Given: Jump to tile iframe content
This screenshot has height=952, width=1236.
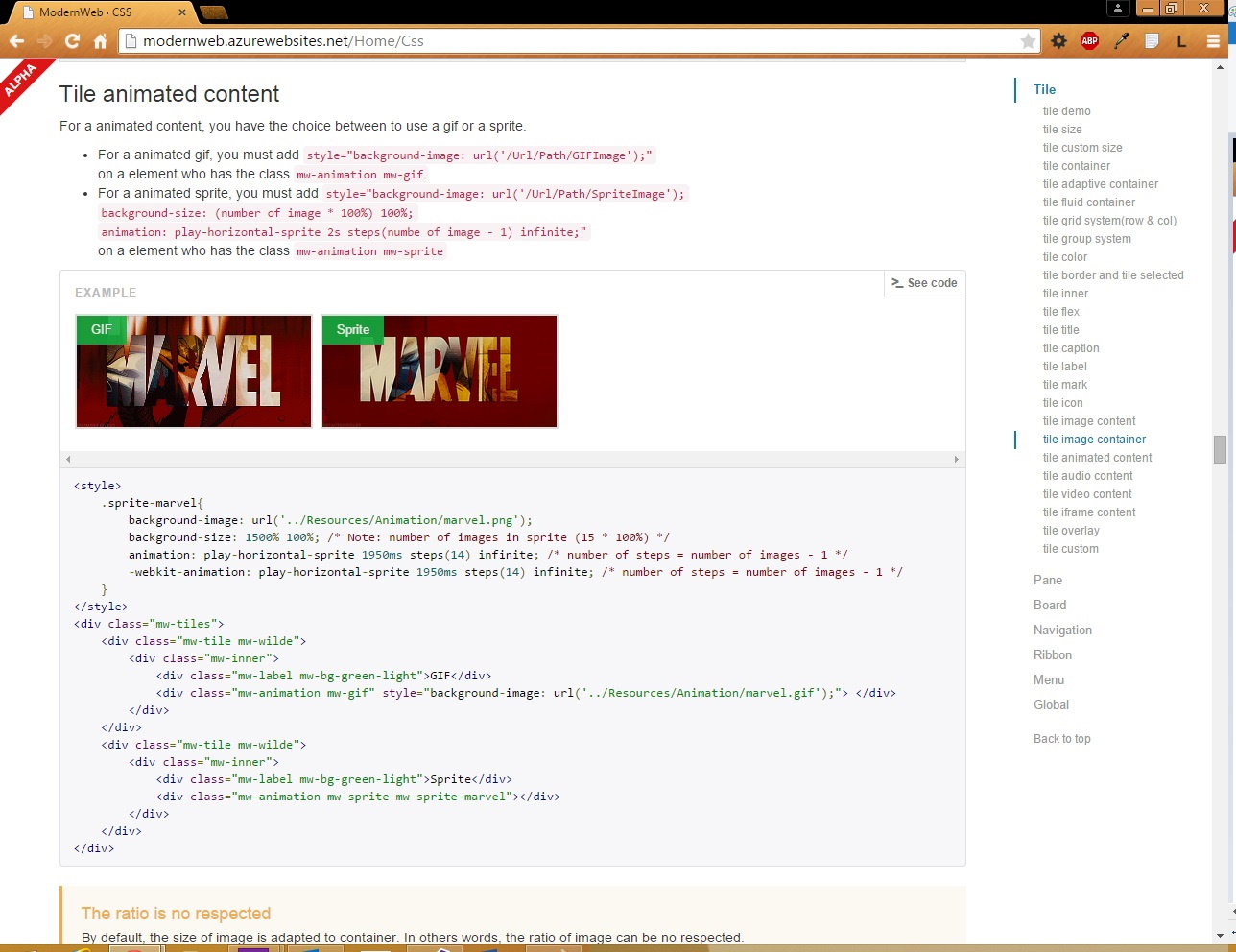Looking at the screenshot, I should (x=1089, y=512).
